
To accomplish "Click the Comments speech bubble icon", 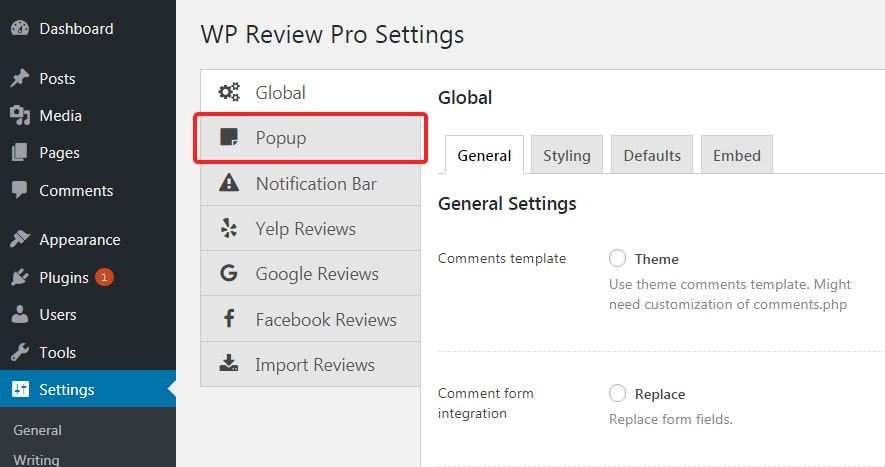I will tap(20, 190).
